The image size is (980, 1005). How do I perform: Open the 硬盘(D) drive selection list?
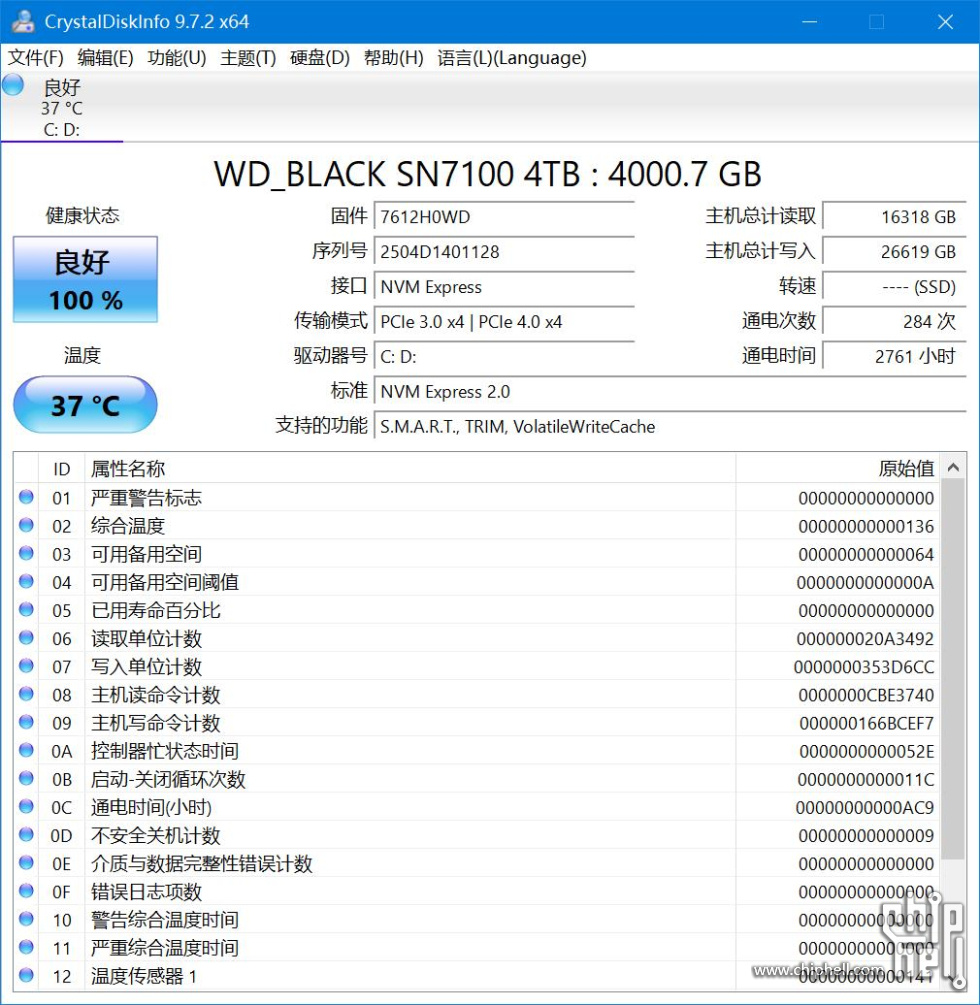tap(317, 58)
